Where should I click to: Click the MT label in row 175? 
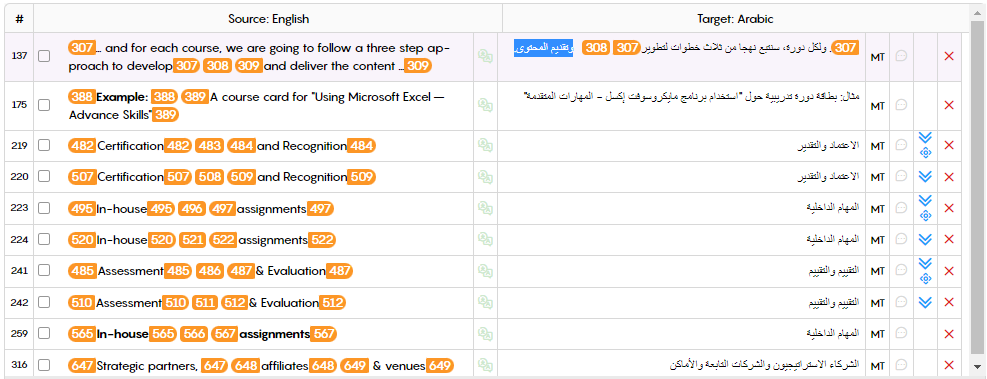[x=877, y=106]
